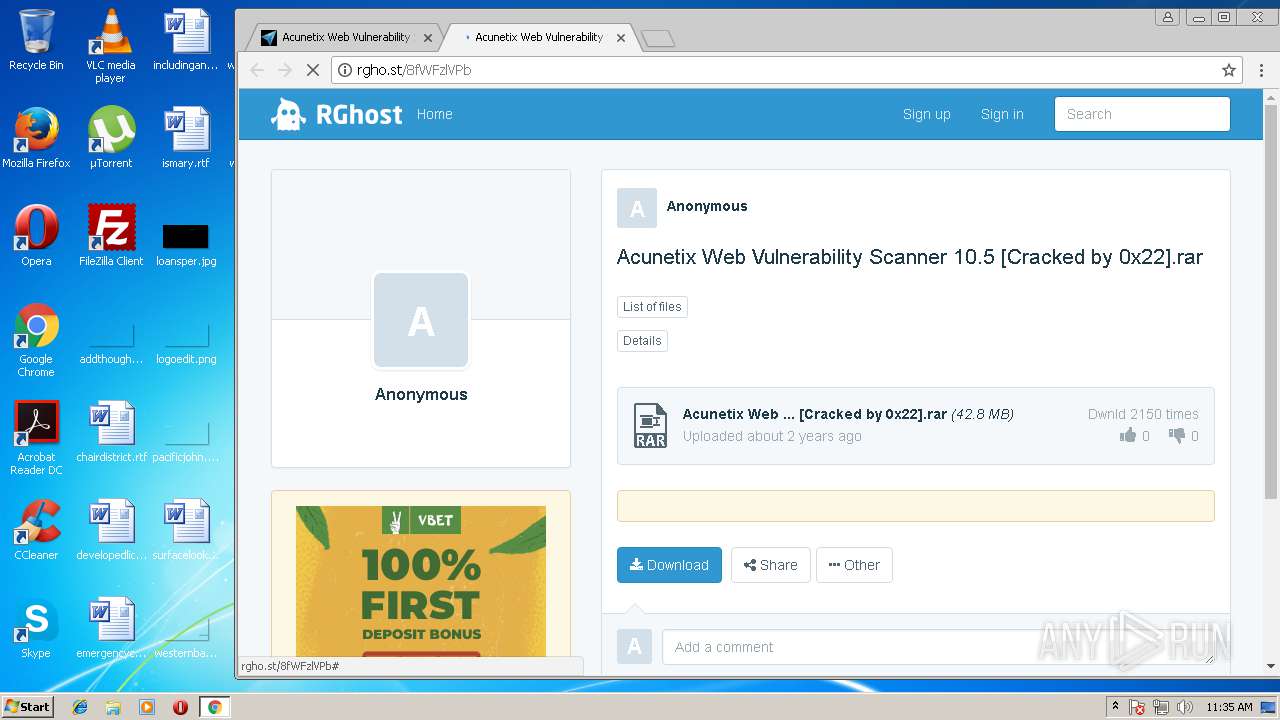Open ismary.rtf document icon
1280x720 pixels.
pos(186,138)
